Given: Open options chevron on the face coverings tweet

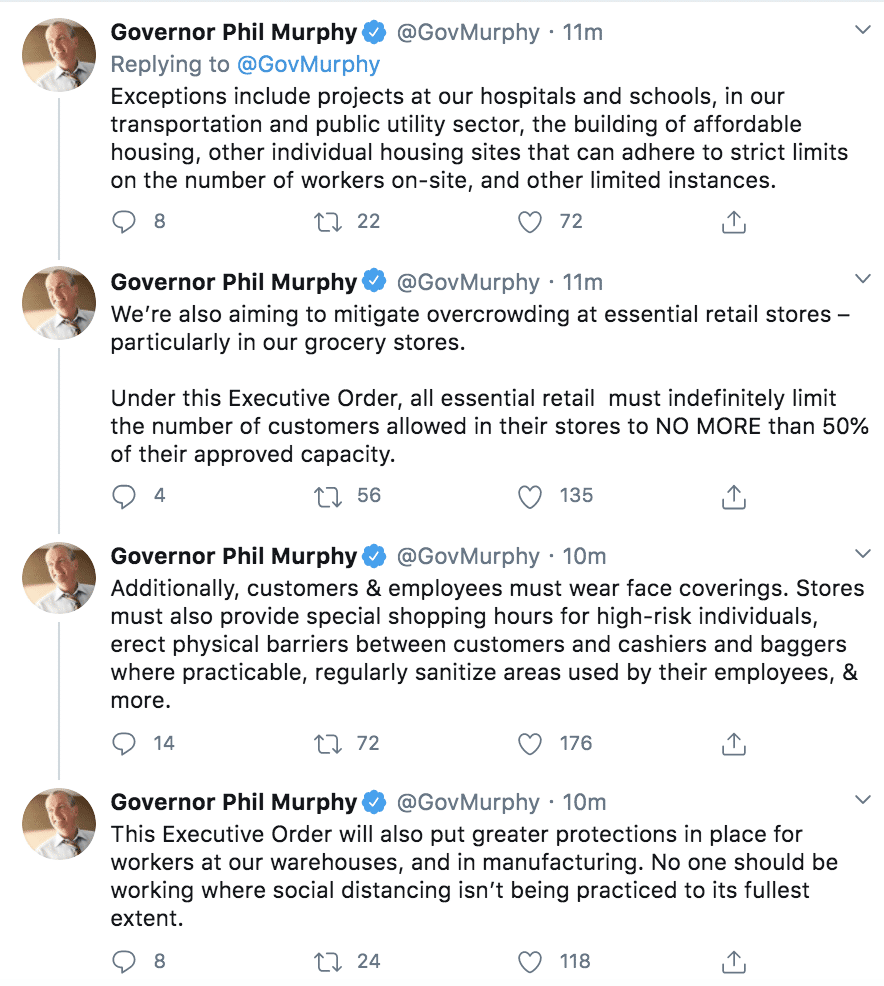Looking at the screenshot, I should (863, 553).
